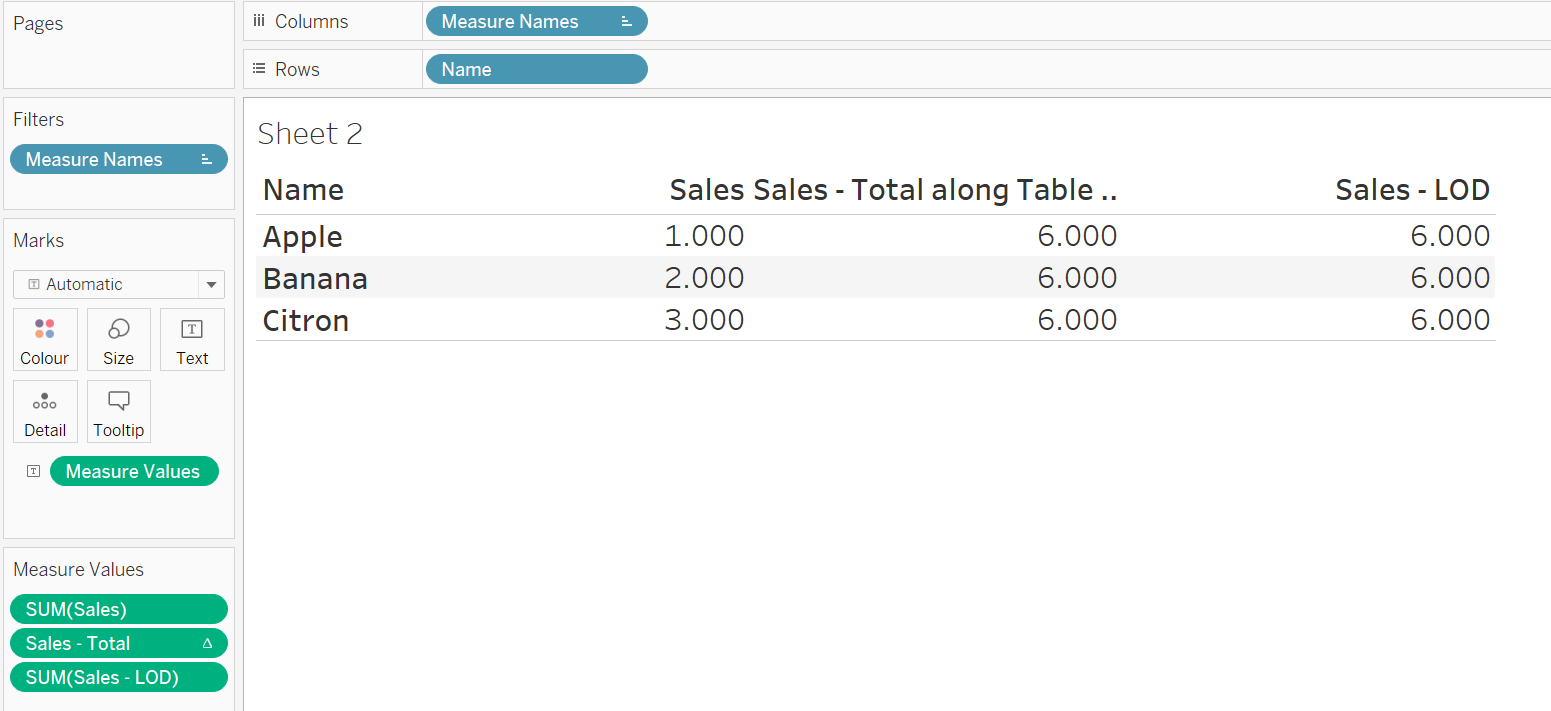Viewport: 1551px width, 711px height.
Task: Click the Filters panel header
Action: pos(39,119)
